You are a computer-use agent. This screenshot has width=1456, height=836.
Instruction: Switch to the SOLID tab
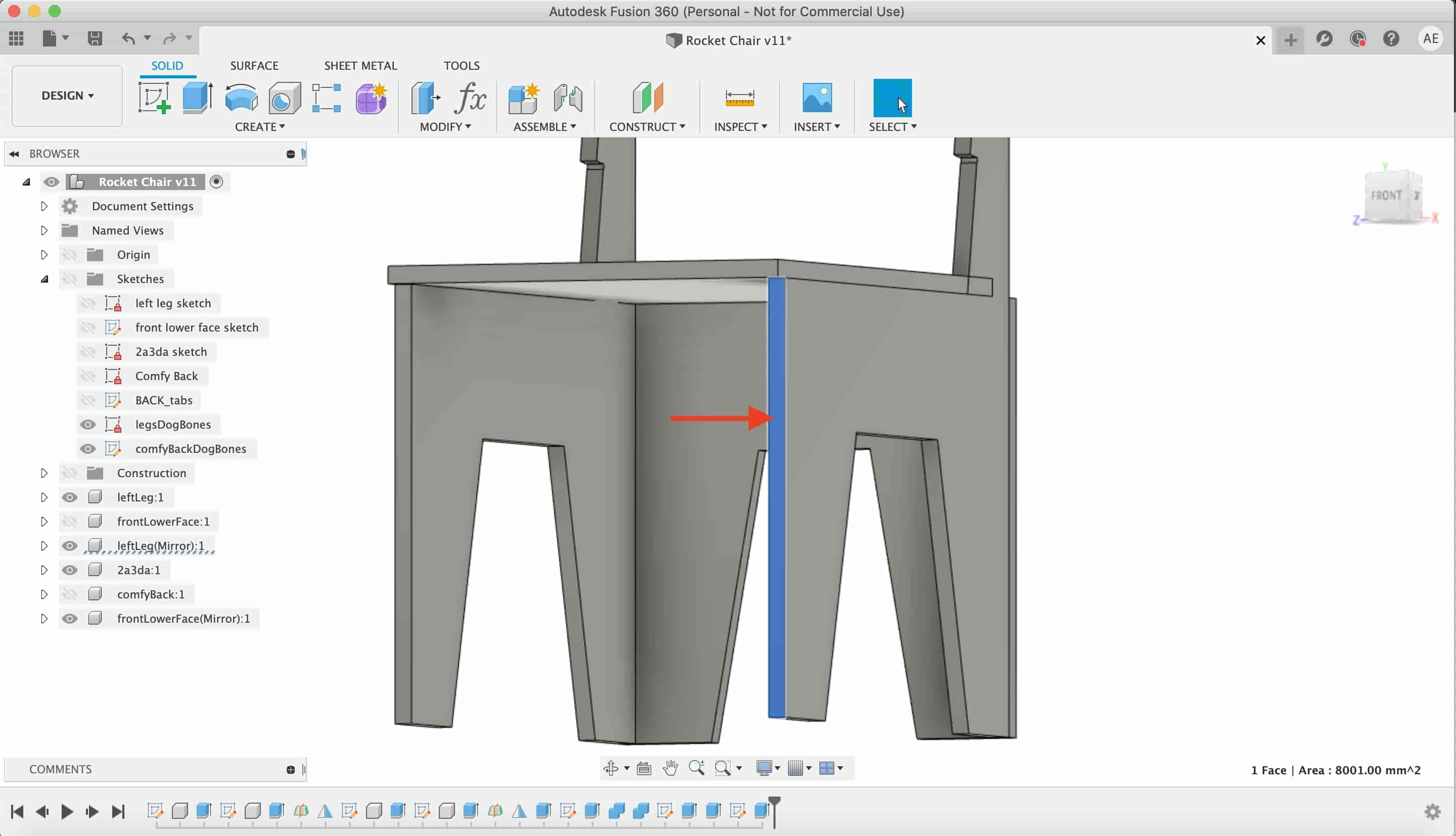[x=167, y=66]
